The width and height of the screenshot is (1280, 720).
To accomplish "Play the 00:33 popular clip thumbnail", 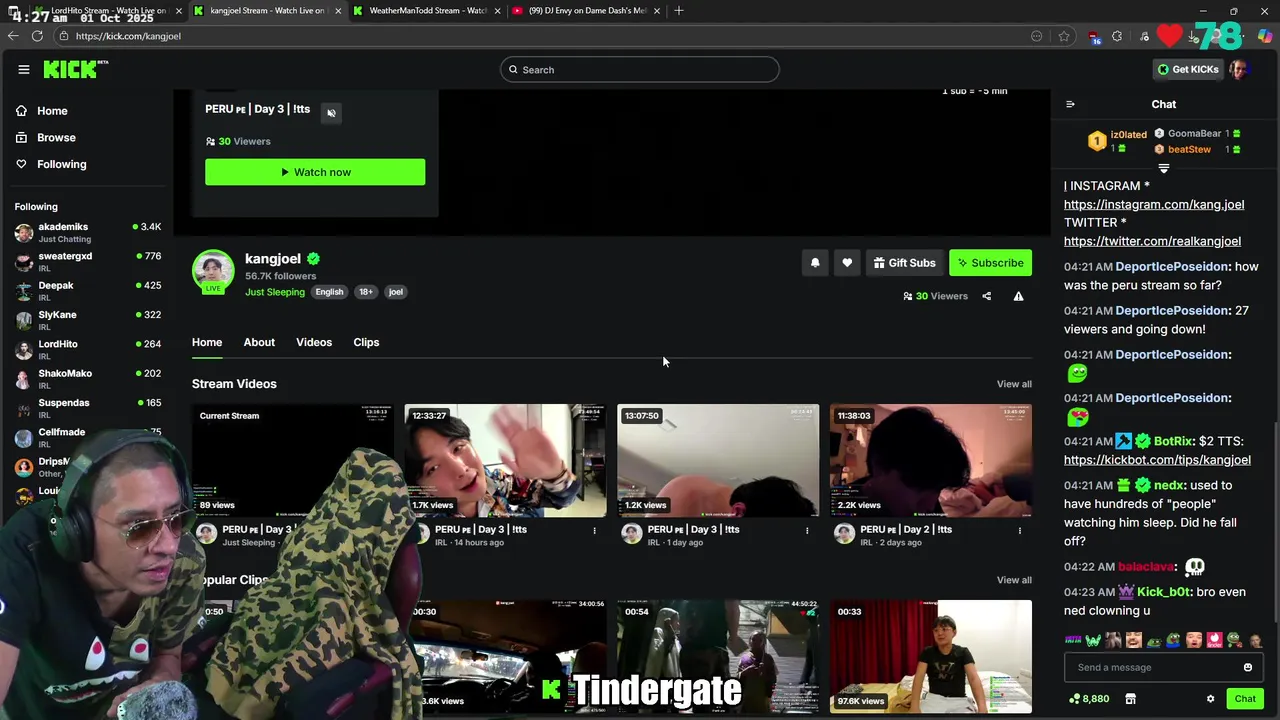I will click(931, 656).
